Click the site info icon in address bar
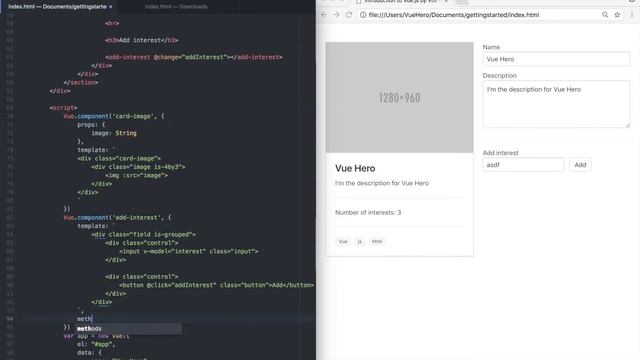This screenshot has height=360, width=640. (x=363, y=15)
